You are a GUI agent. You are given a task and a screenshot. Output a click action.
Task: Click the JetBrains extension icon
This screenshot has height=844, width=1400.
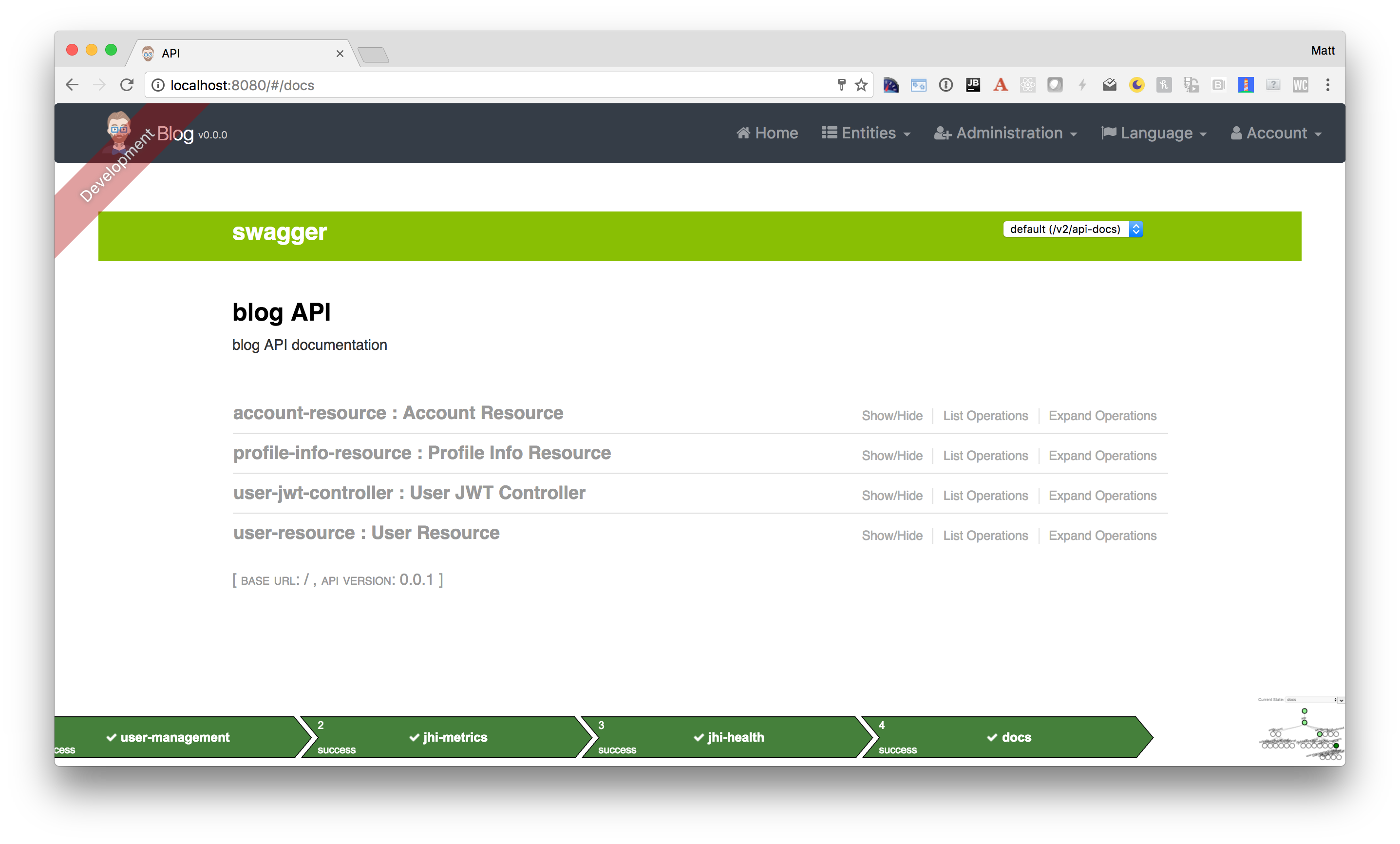coord(973,85)
